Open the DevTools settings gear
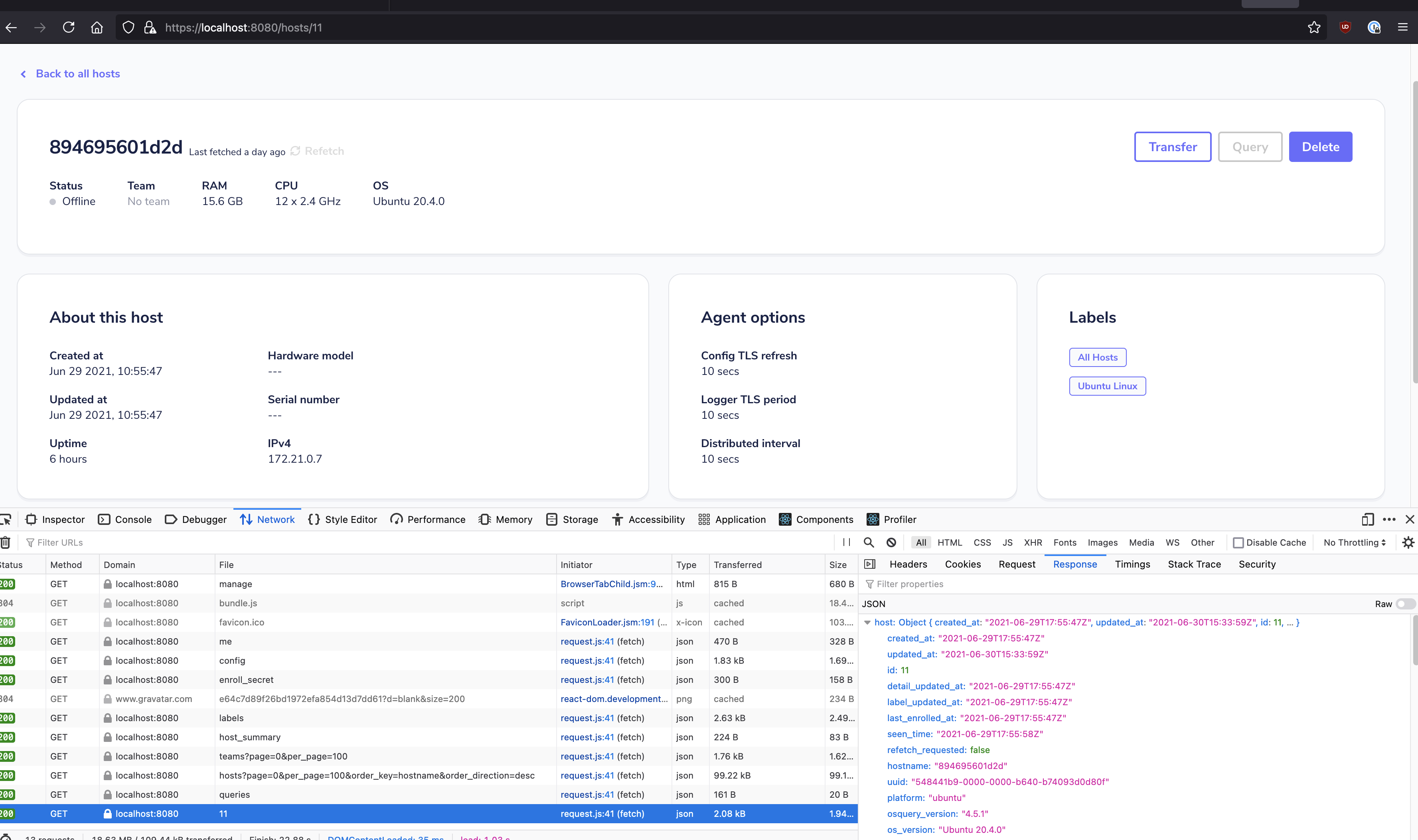 [1408, 542]
